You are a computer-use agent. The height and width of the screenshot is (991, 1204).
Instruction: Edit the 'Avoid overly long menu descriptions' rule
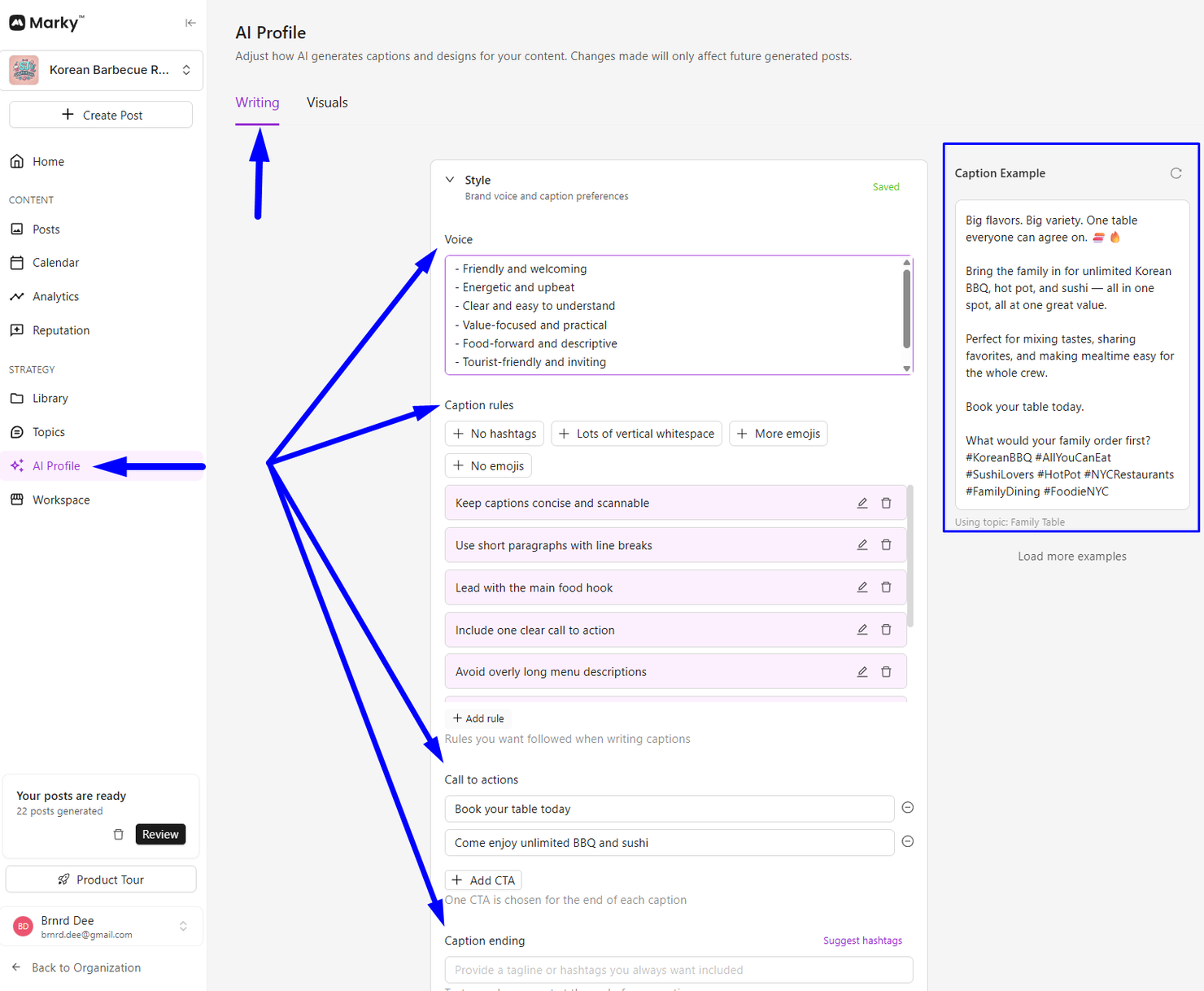pos(862,672)
